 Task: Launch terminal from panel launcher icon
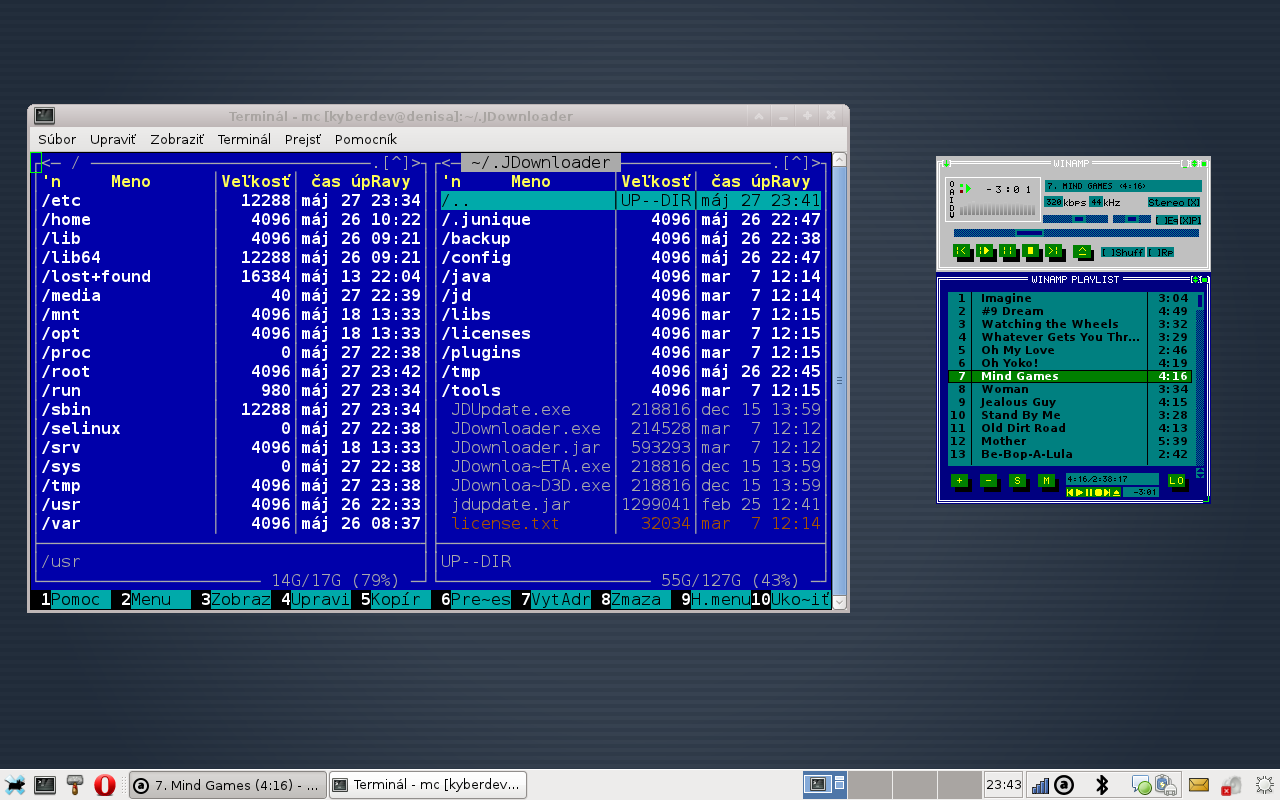point(44,785)
